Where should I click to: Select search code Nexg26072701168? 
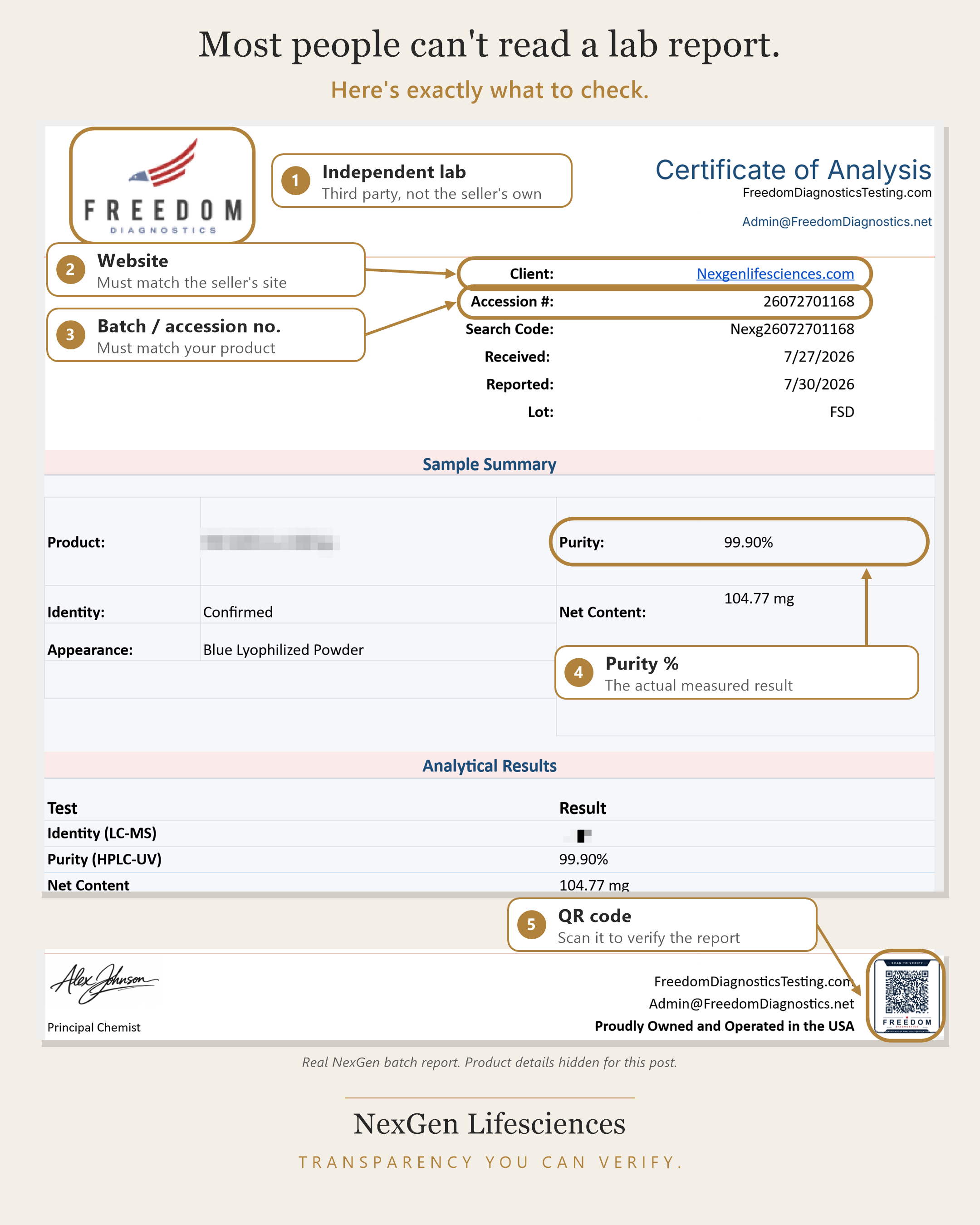tap(792, 329)
